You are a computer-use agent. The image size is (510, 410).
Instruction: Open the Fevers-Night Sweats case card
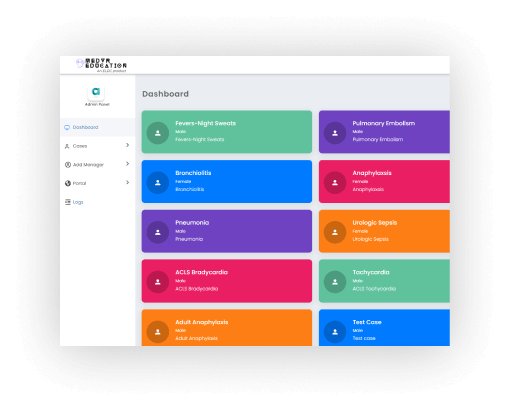227,132
